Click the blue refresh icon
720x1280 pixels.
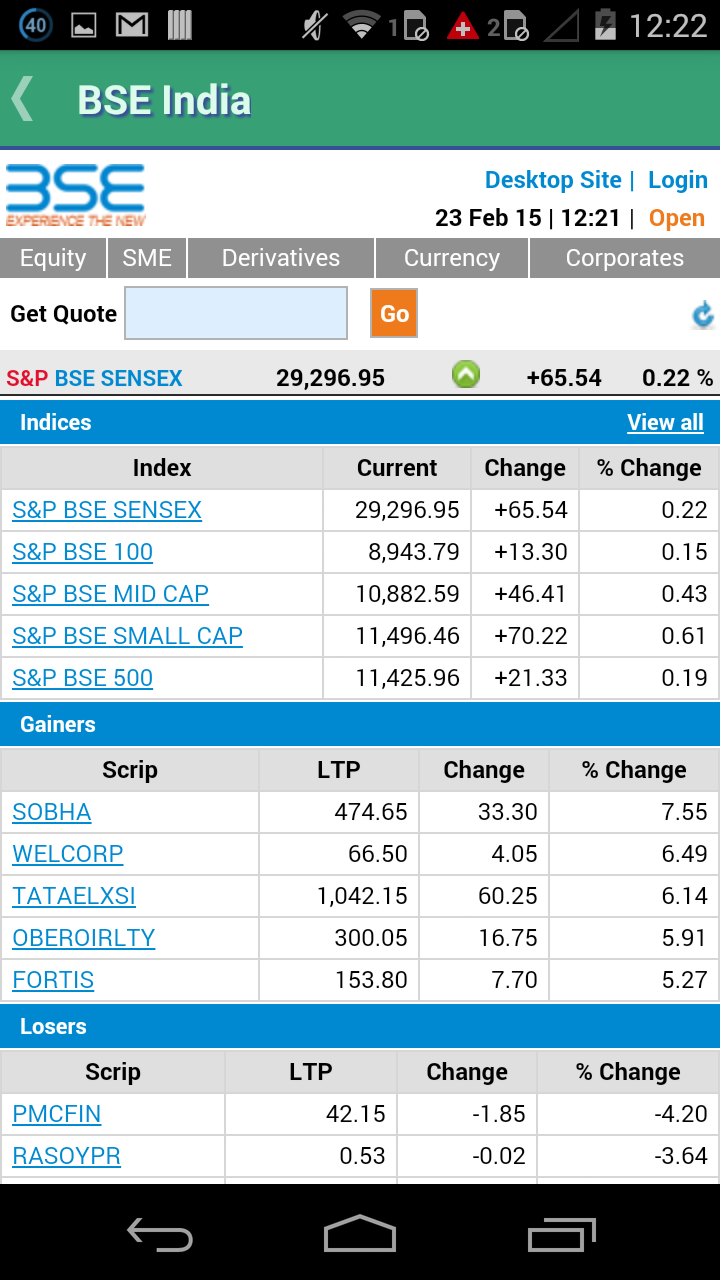703,315
